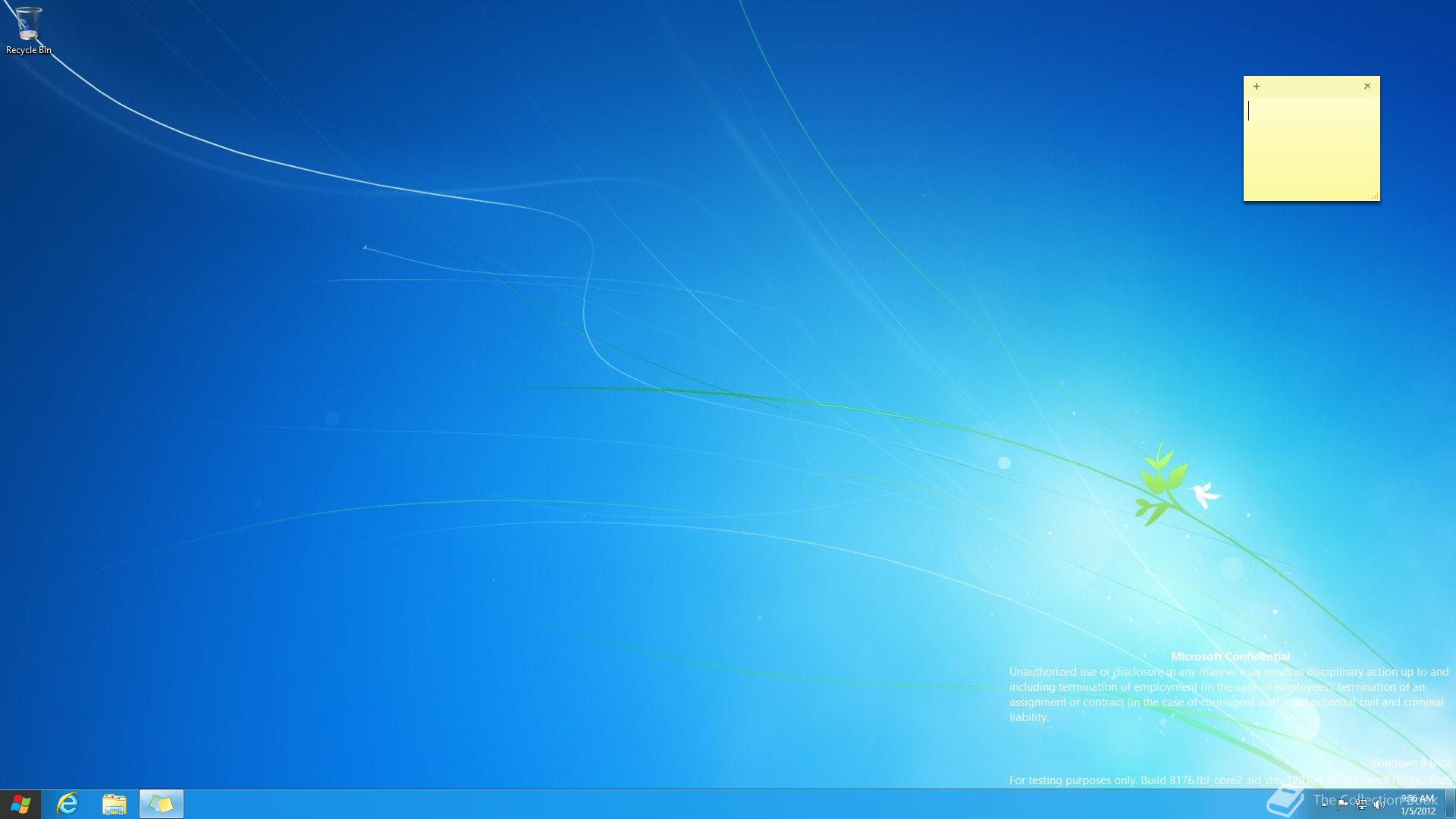The width and height of the screenshot is (1456, 819).
Task: Click inside the sticky note text area
Action: pos(1312,148)
